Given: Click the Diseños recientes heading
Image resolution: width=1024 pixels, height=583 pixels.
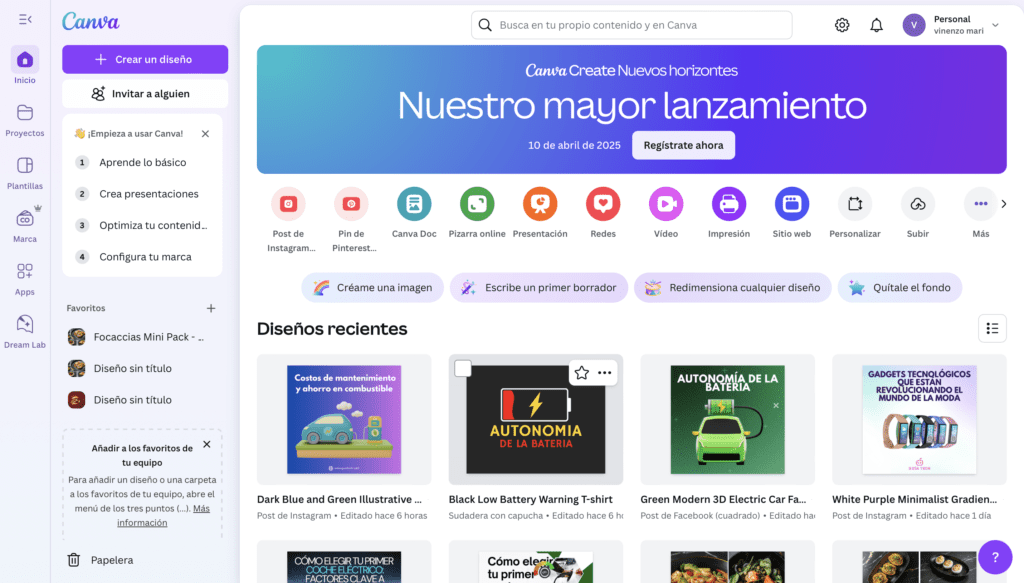Looking at the screenshot, I should pos(332,328).
